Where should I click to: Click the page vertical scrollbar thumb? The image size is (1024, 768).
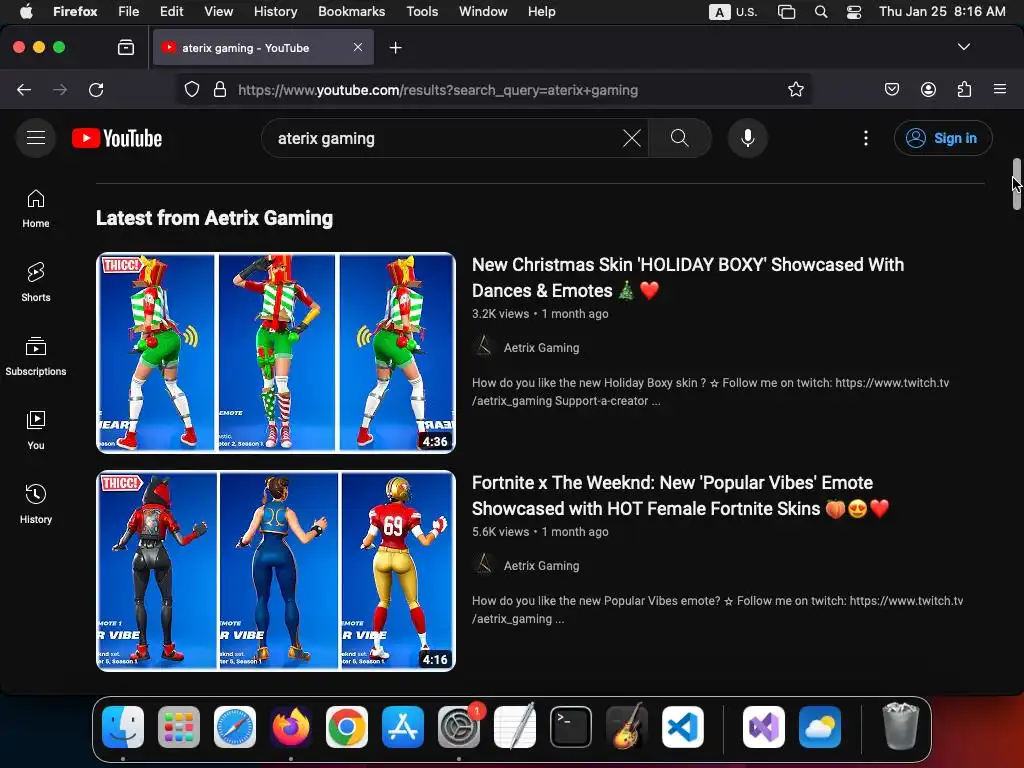1016,184
